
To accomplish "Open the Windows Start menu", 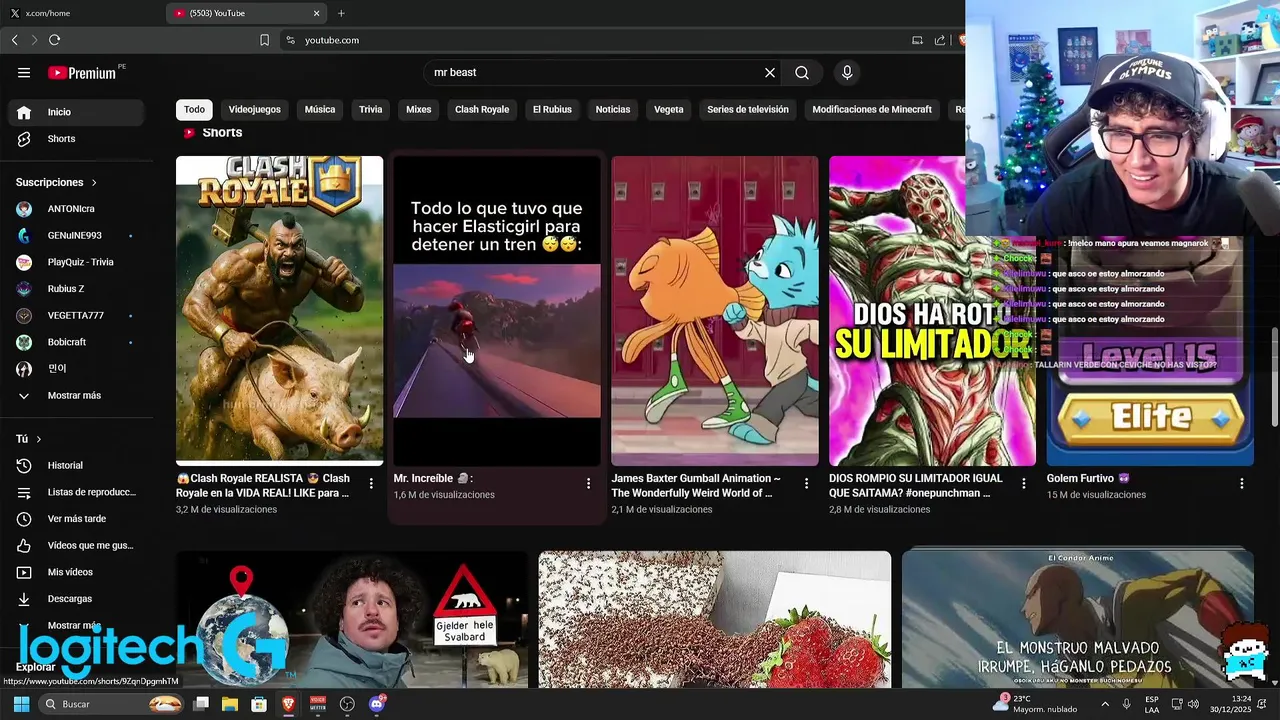I will (21, 704).
